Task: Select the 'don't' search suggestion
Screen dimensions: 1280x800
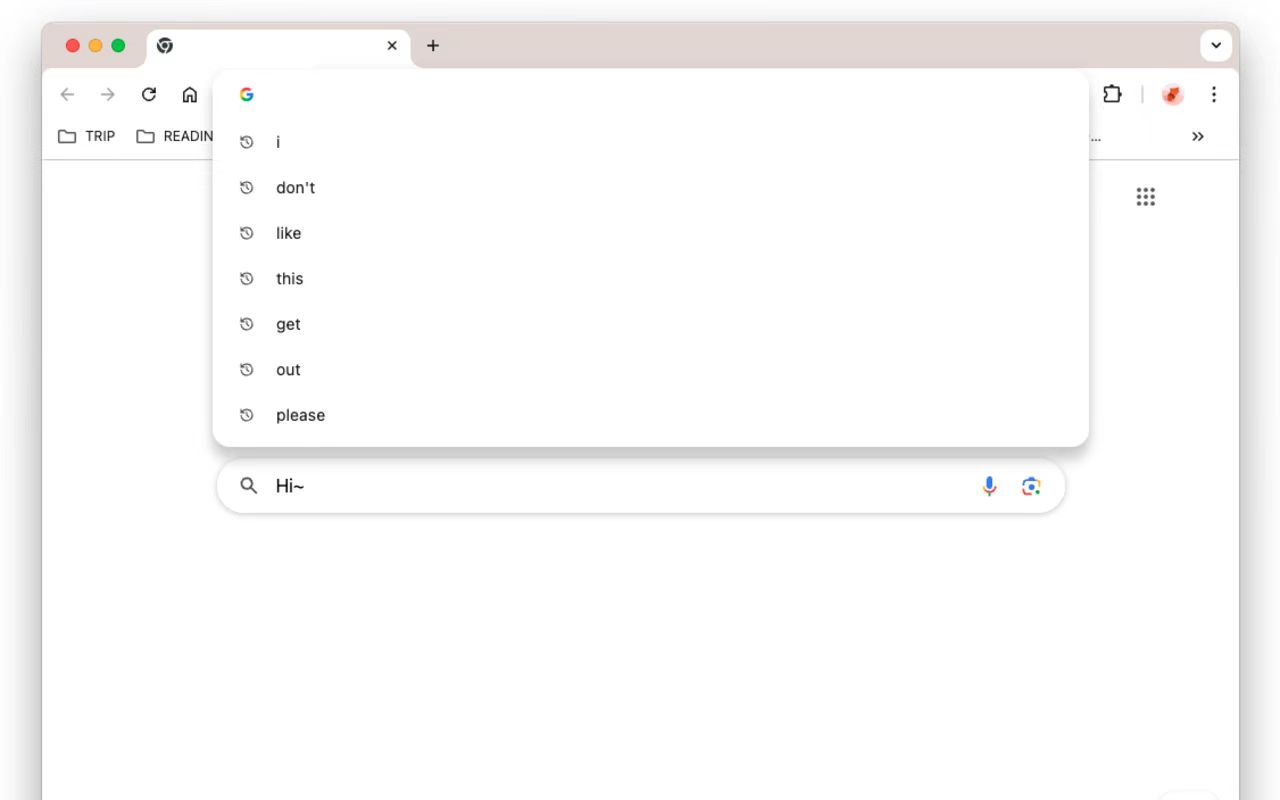Action: (296, 187)
